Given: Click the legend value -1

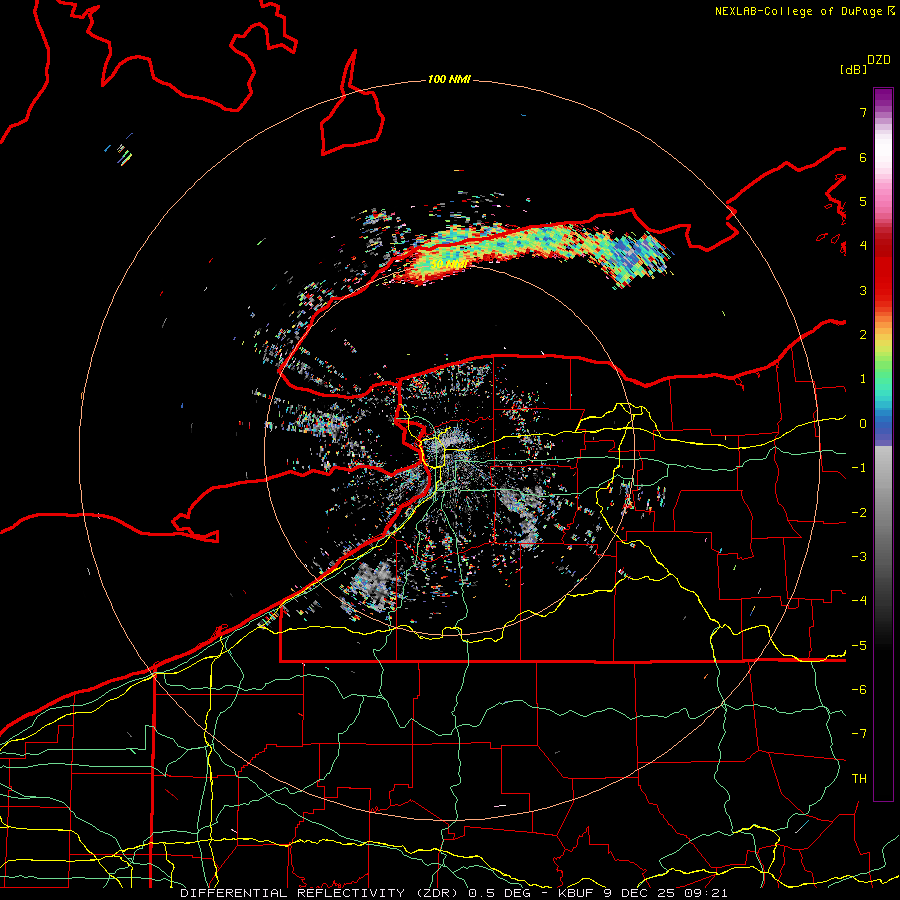Looking at the screenshot, I should pos(859,468).
